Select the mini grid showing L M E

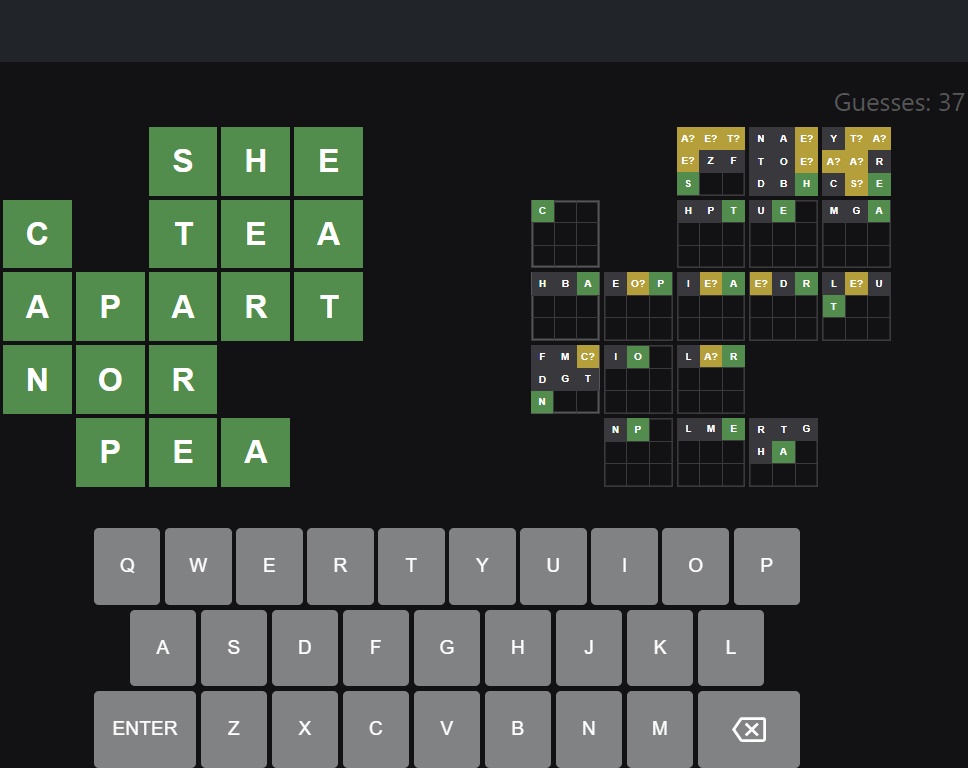[x=711, y=452]
